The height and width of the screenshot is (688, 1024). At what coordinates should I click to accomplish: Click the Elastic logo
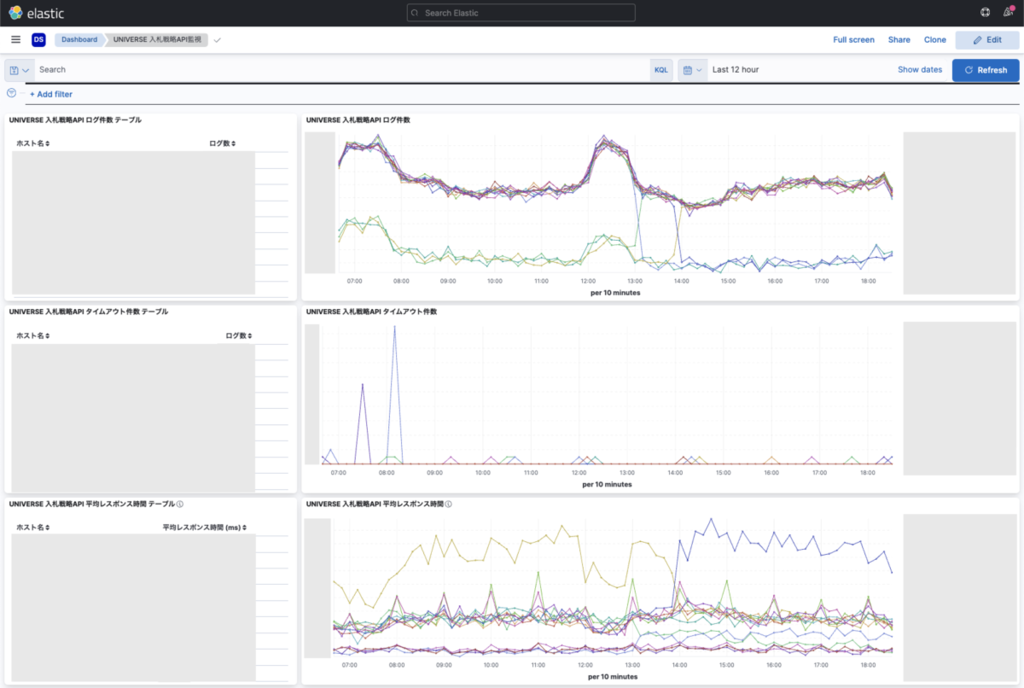(x=37, y=13)
